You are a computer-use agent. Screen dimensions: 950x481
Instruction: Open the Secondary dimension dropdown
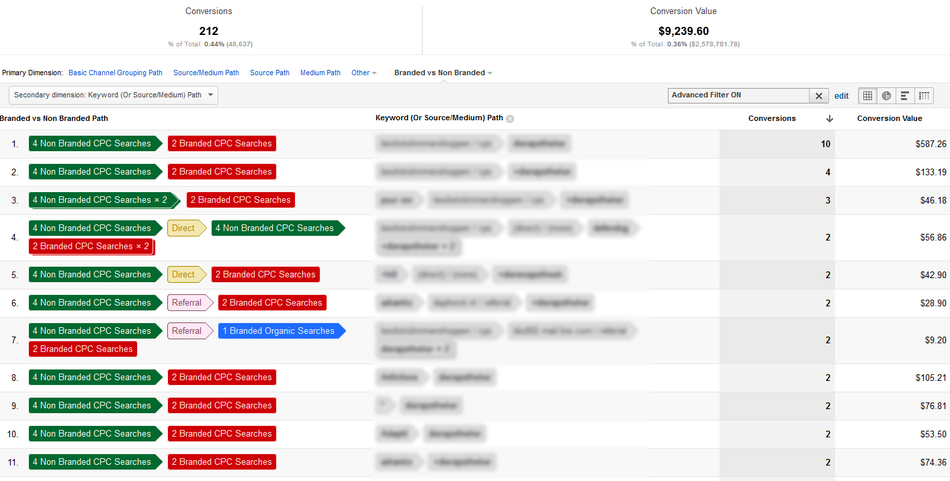(x=114, y=95)
